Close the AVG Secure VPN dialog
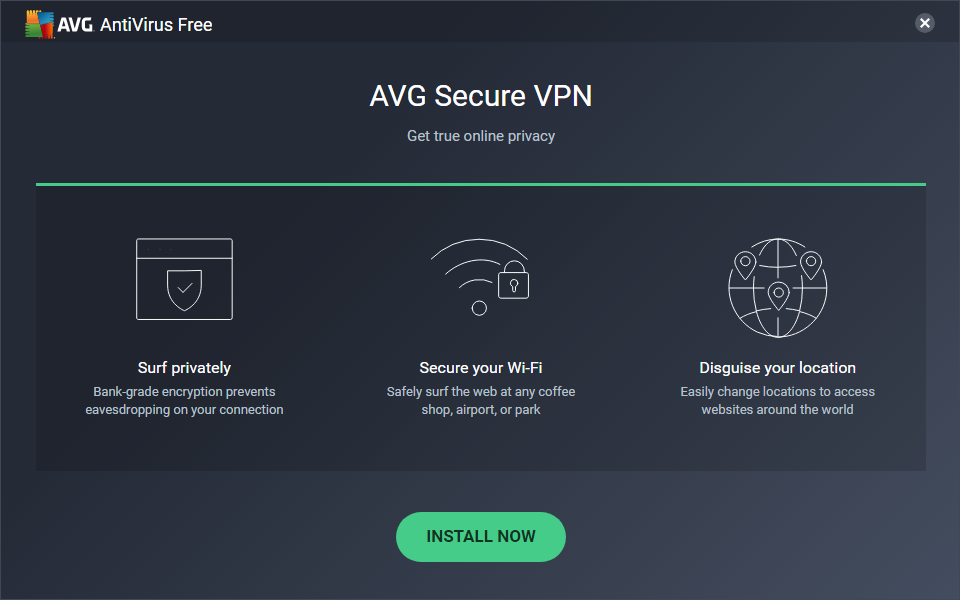 pos(925,23)
